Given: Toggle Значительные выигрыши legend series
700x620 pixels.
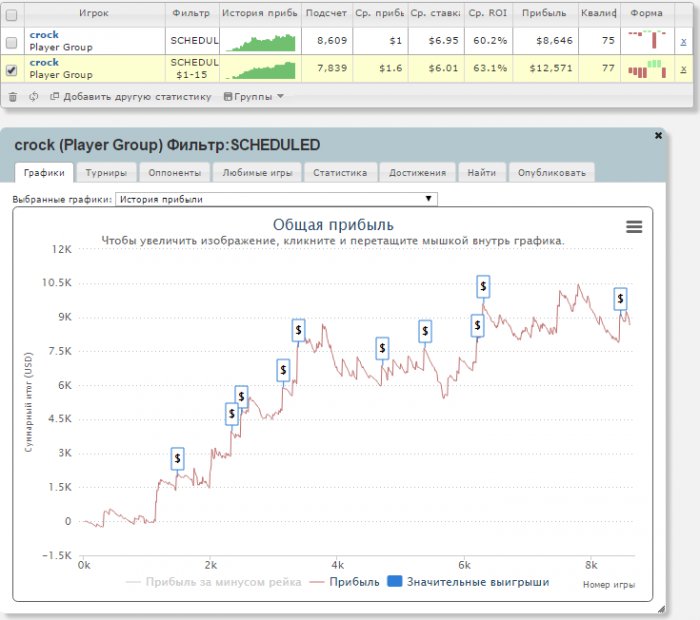Looking at the screenshot, I should pyautogui.click(x=468, y=582).
